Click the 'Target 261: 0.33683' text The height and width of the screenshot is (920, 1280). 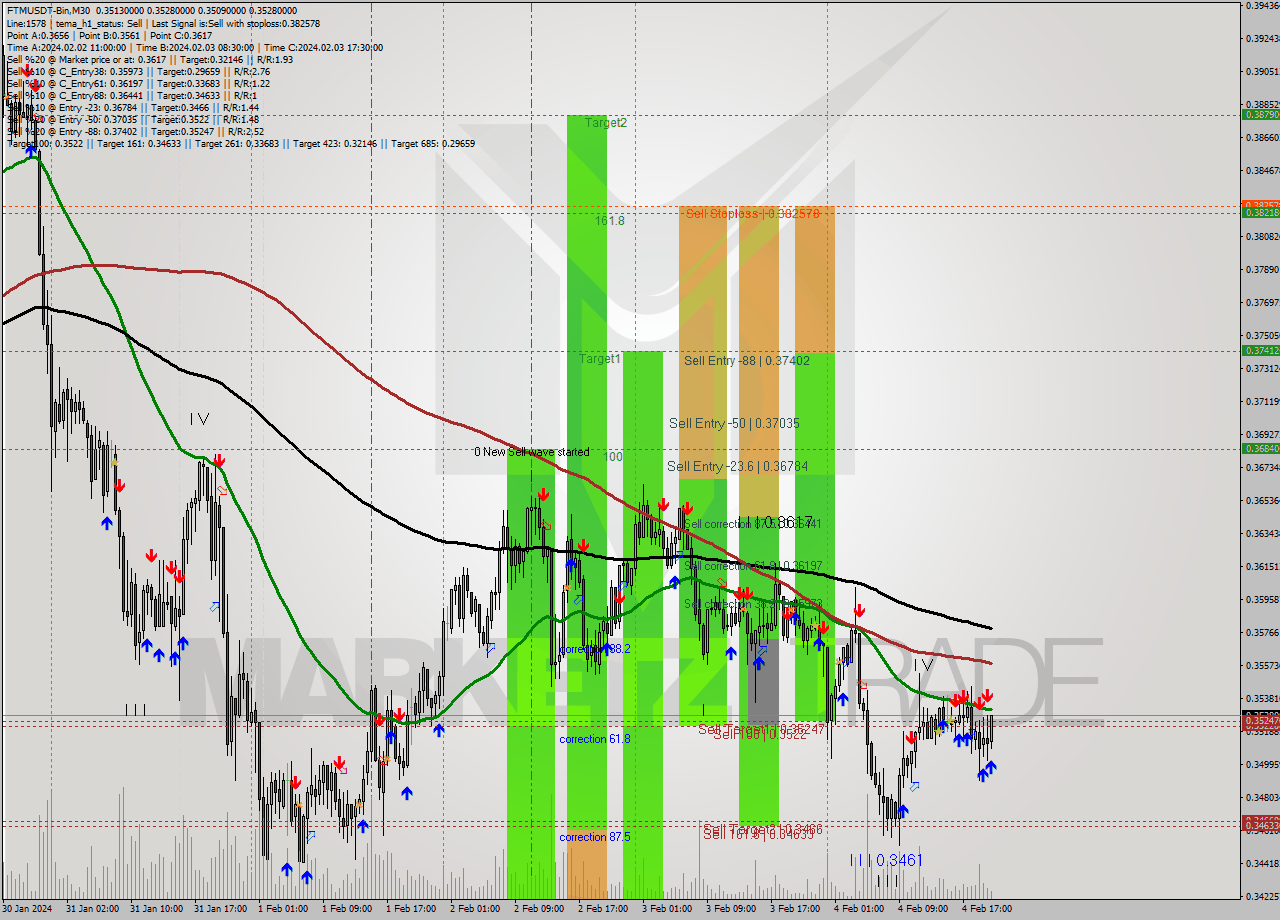240,143
